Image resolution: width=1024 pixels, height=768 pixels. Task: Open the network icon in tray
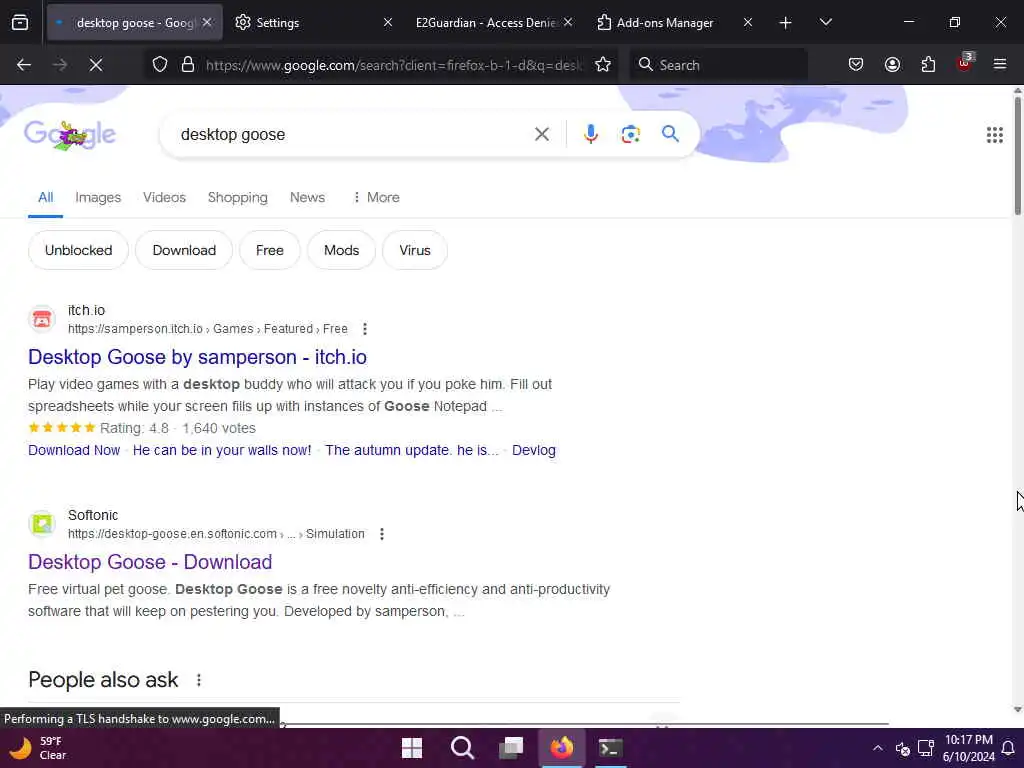925,748
